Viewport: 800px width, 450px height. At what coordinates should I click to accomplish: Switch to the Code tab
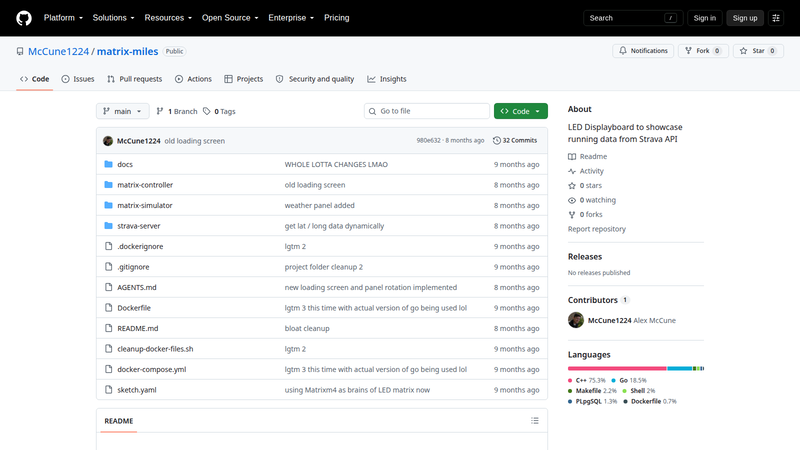pos(35,79)
